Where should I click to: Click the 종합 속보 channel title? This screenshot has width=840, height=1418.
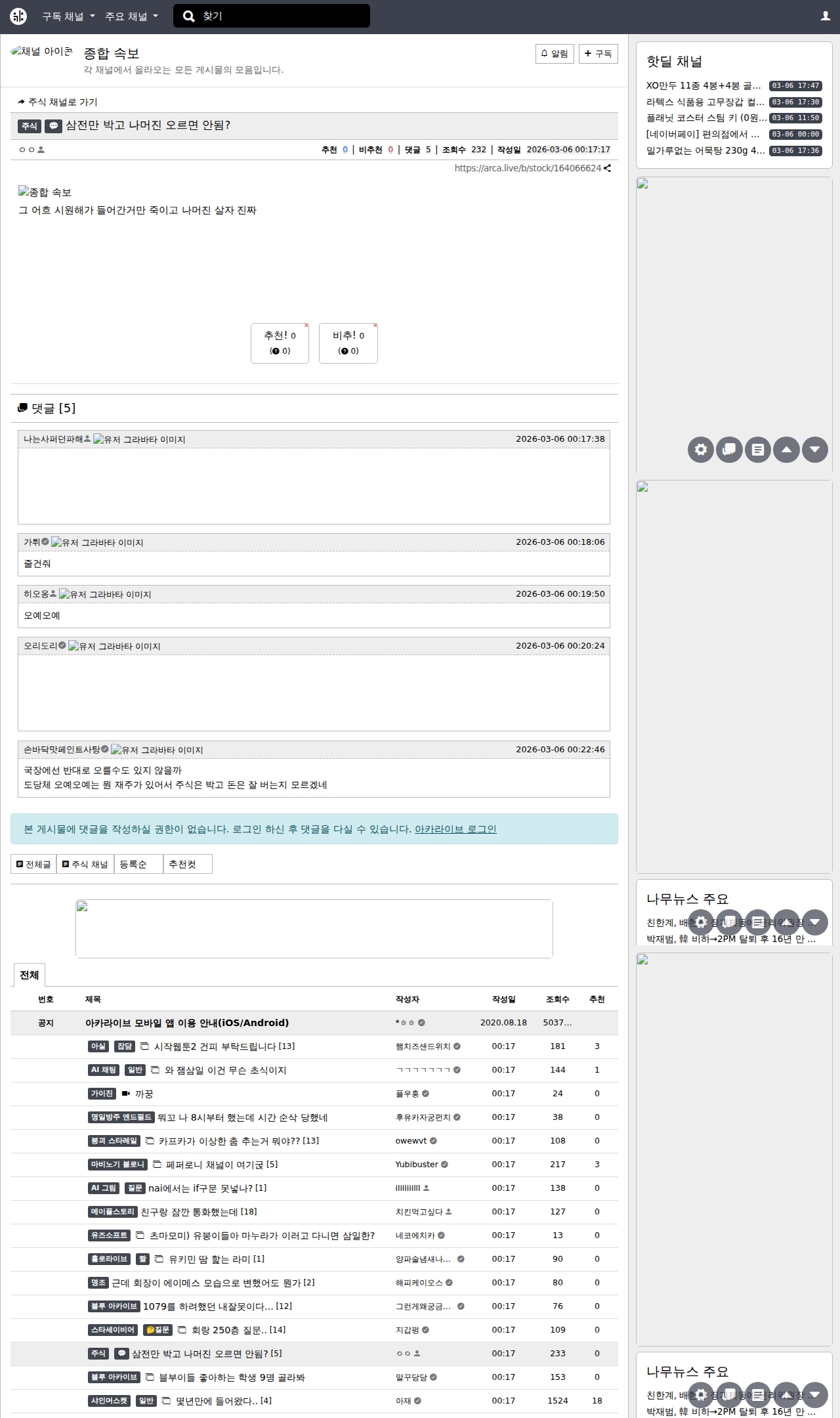[x=112, y=53]
